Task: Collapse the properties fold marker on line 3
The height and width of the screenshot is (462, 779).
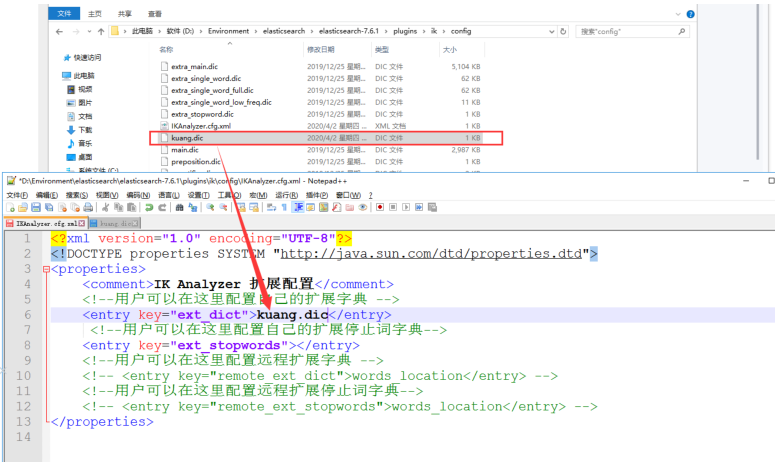Action: [x=43, y=269]
